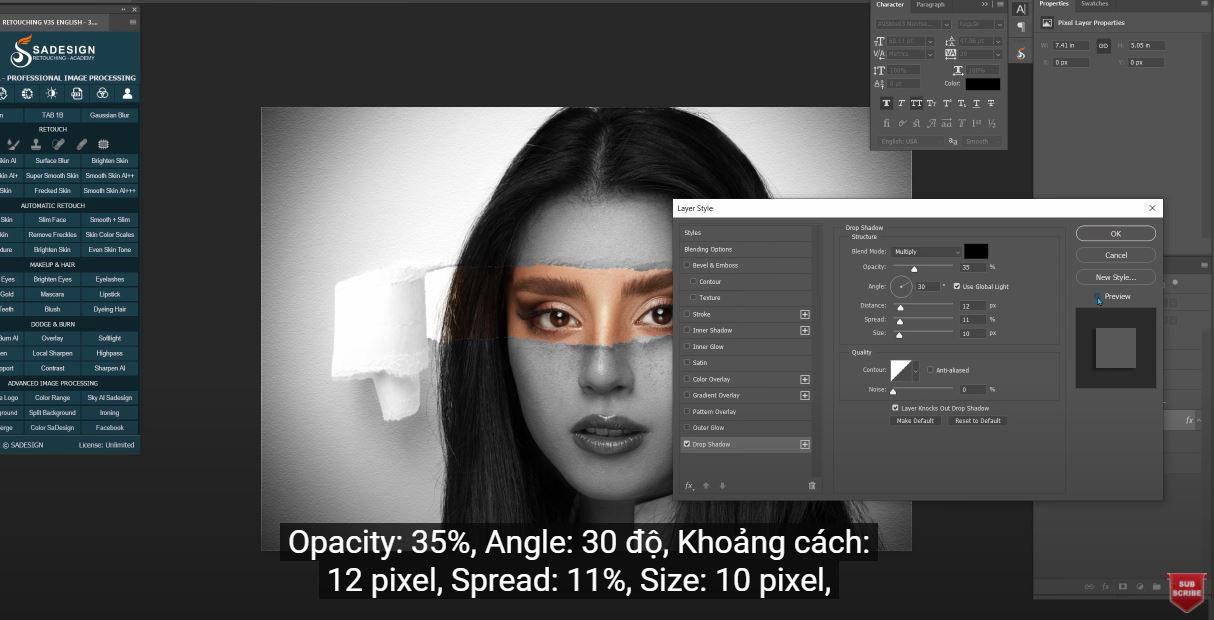This screenshot has height=620, width=1214.
Task: Click the Gaussian Blur button
Action: 110,115
